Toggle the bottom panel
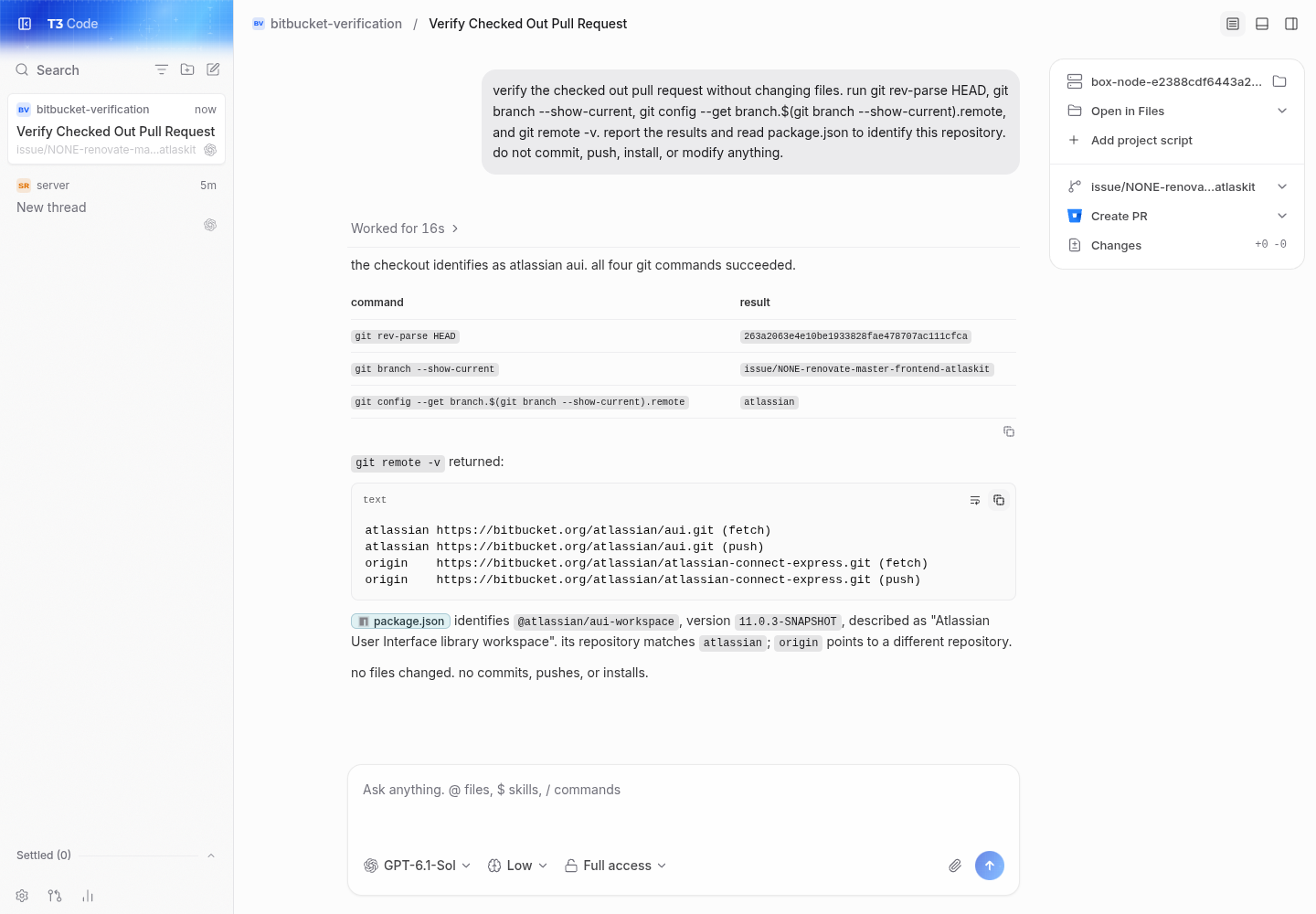This screenshot has width=1316, height=914. click(1262, 24)
